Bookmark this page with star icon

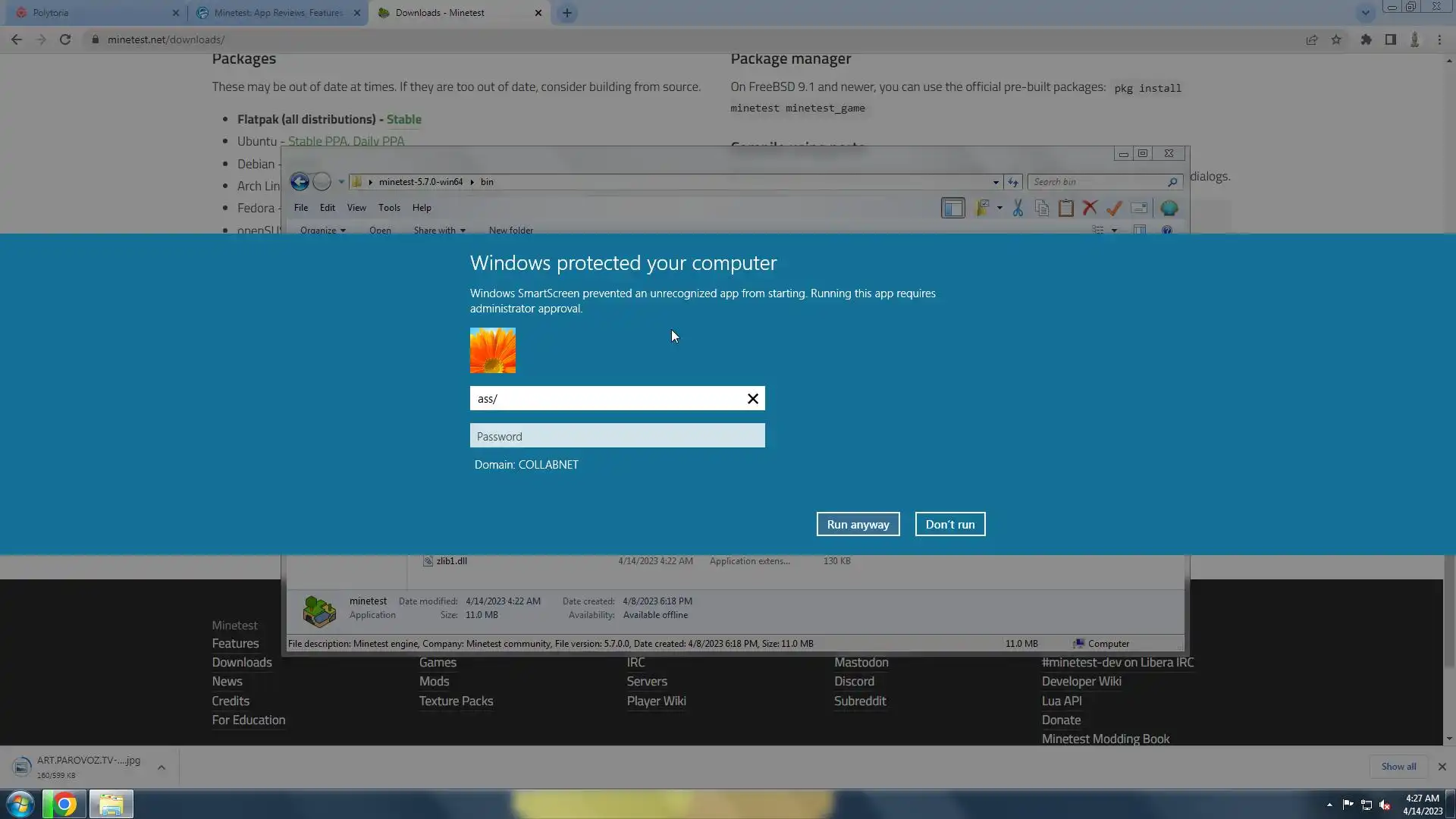pyautogui.click(x=1336, y=39)
